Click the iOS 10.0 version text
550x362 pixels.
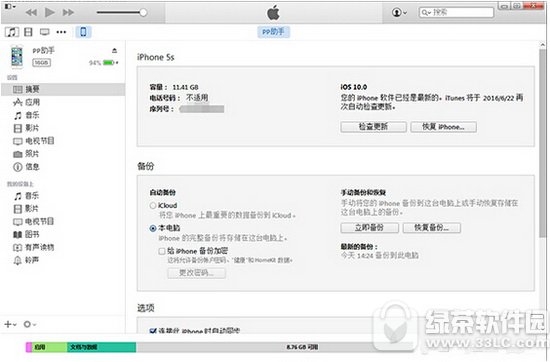point(354,87)
